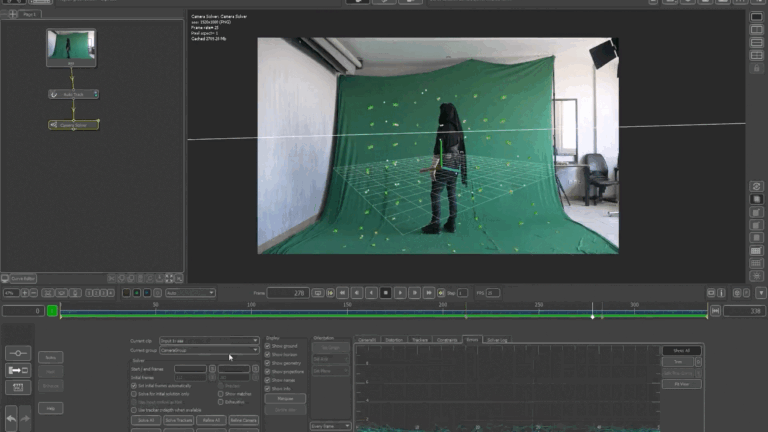Enable Exhaustive checkbox
Viewport: 768px width, 432px height.
click(220, 402)
